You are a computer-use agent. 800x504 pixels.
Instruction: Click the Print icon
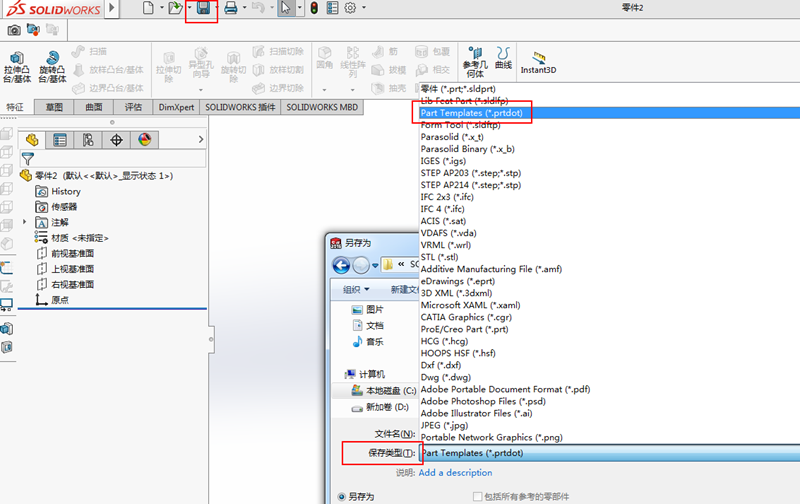coord(231,8)
